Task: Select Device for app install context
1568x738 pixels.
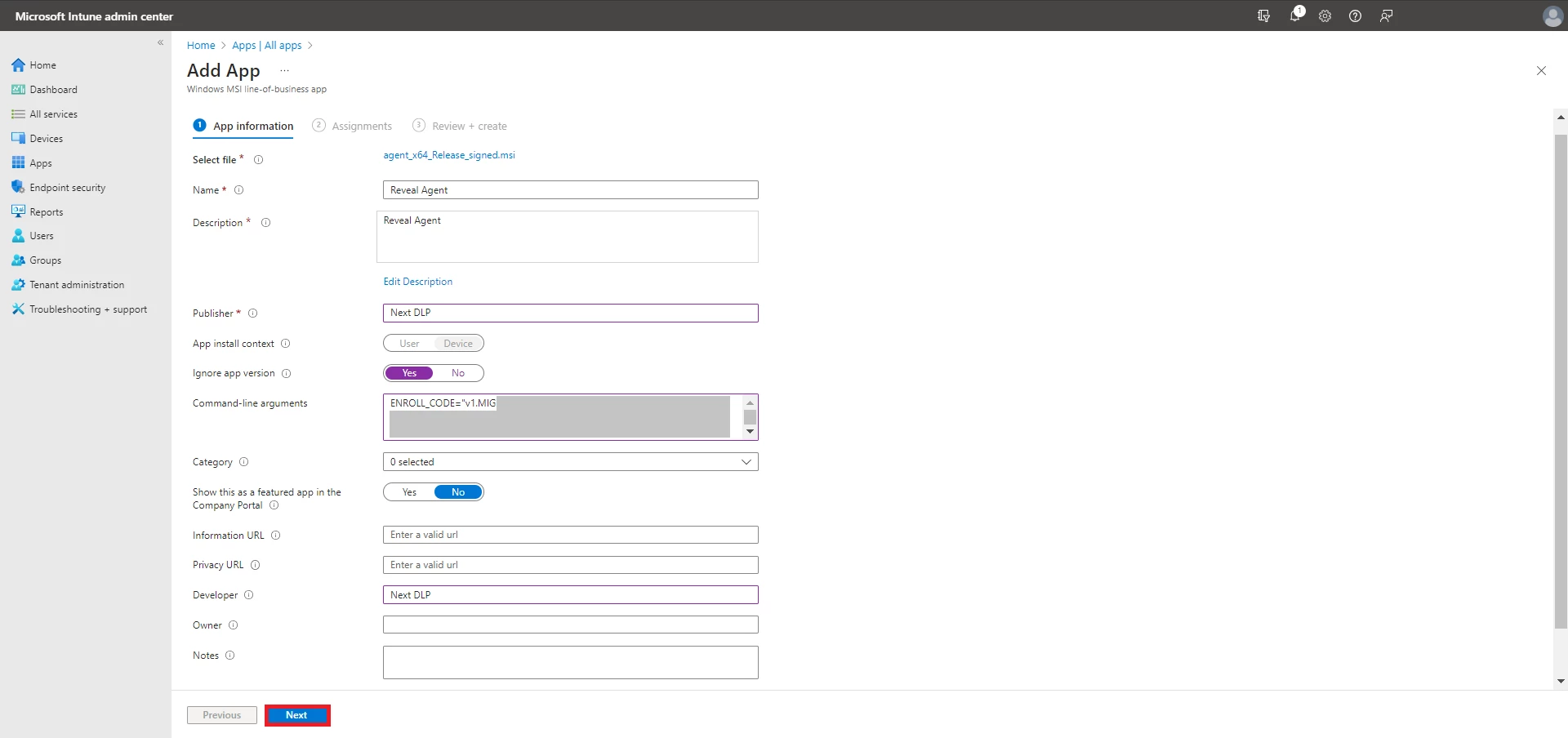Action: [x=458, y=344]
